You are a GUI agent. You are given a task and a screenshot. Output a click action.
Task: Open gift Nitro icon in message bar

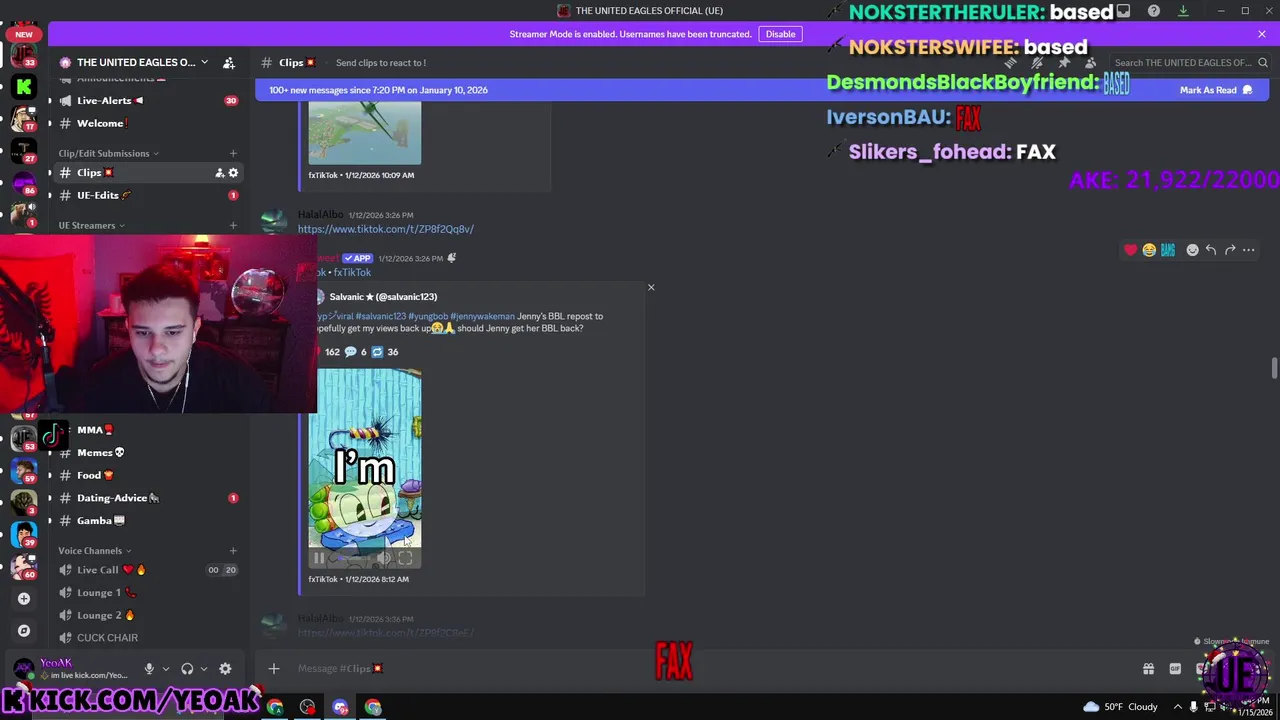coord(1148,669)
